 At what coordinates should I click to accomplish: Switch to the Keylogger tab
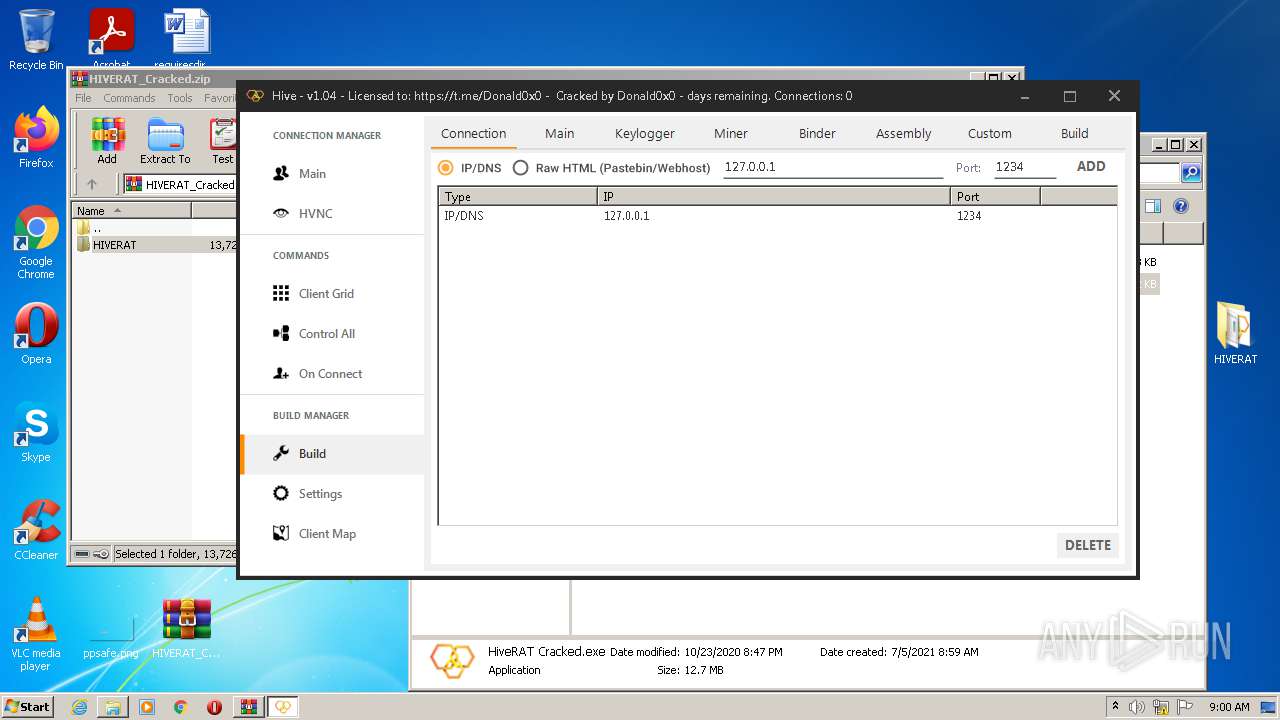[644, 133]
